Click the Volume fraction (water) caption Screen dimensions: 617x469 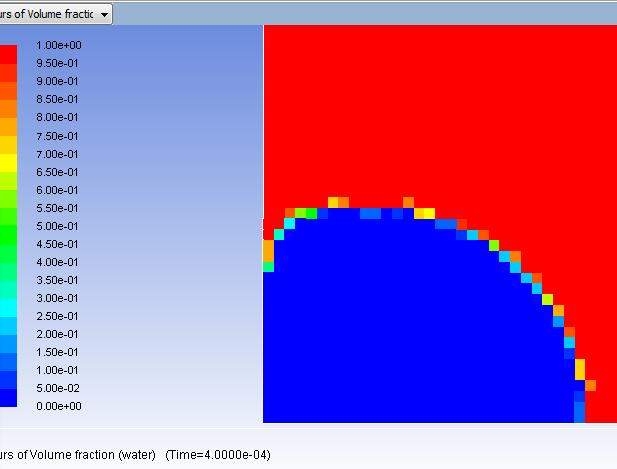coord(93,455)
